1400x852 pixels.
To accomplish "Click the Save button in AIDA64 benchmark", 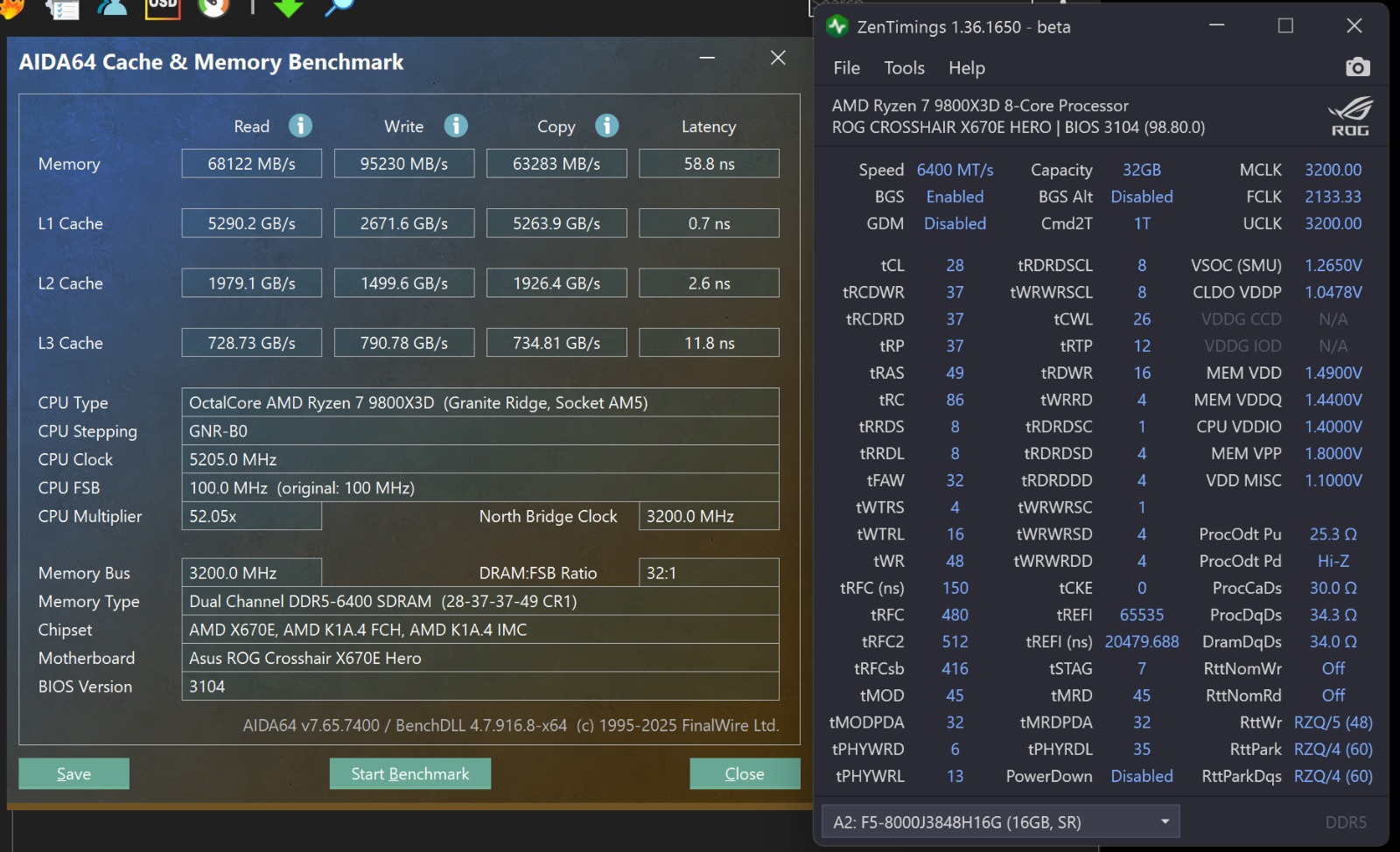I will (x=73, y=774).
